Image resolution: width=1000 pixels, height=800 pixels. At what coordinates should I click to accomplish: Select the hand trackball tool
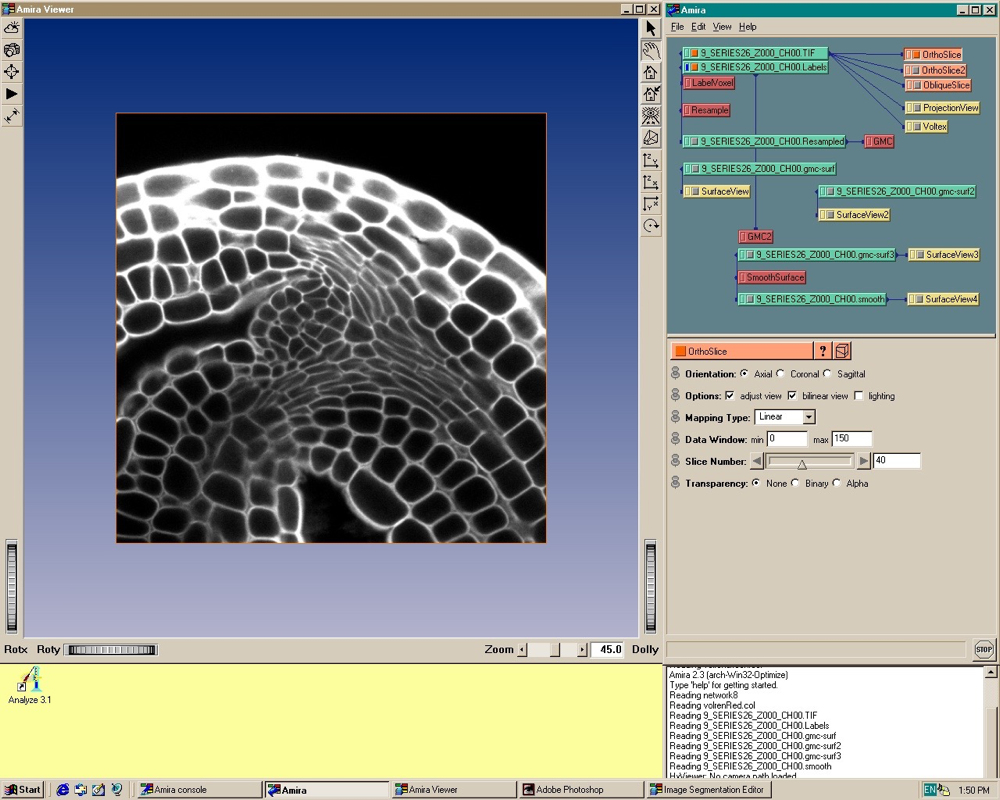click(x=651, y=50)
